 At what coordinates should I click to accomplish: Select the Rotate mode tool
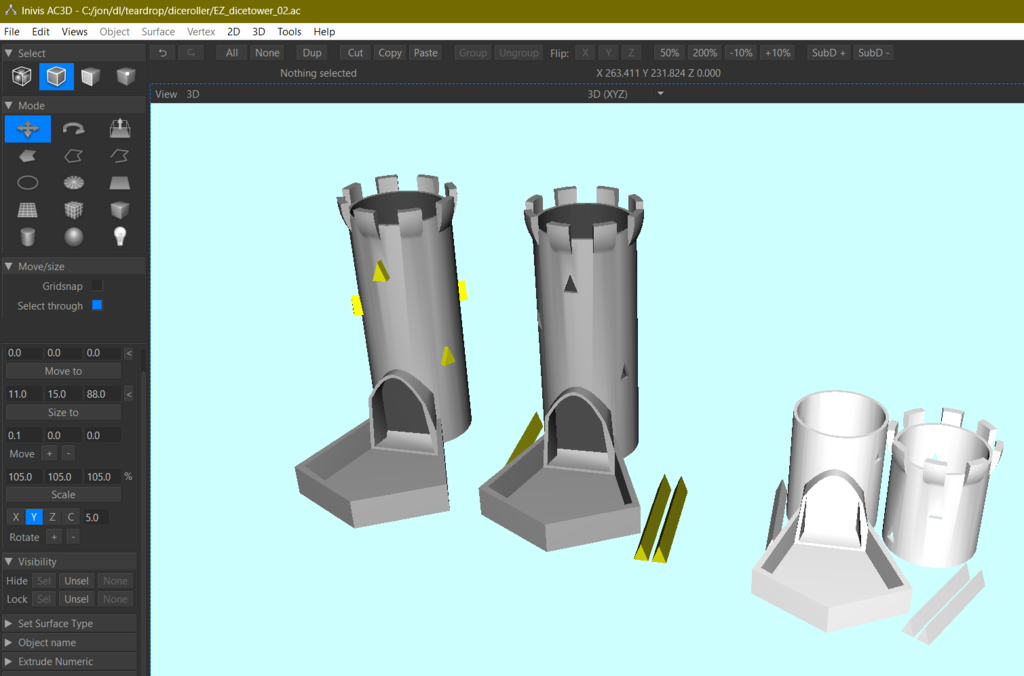74,129
